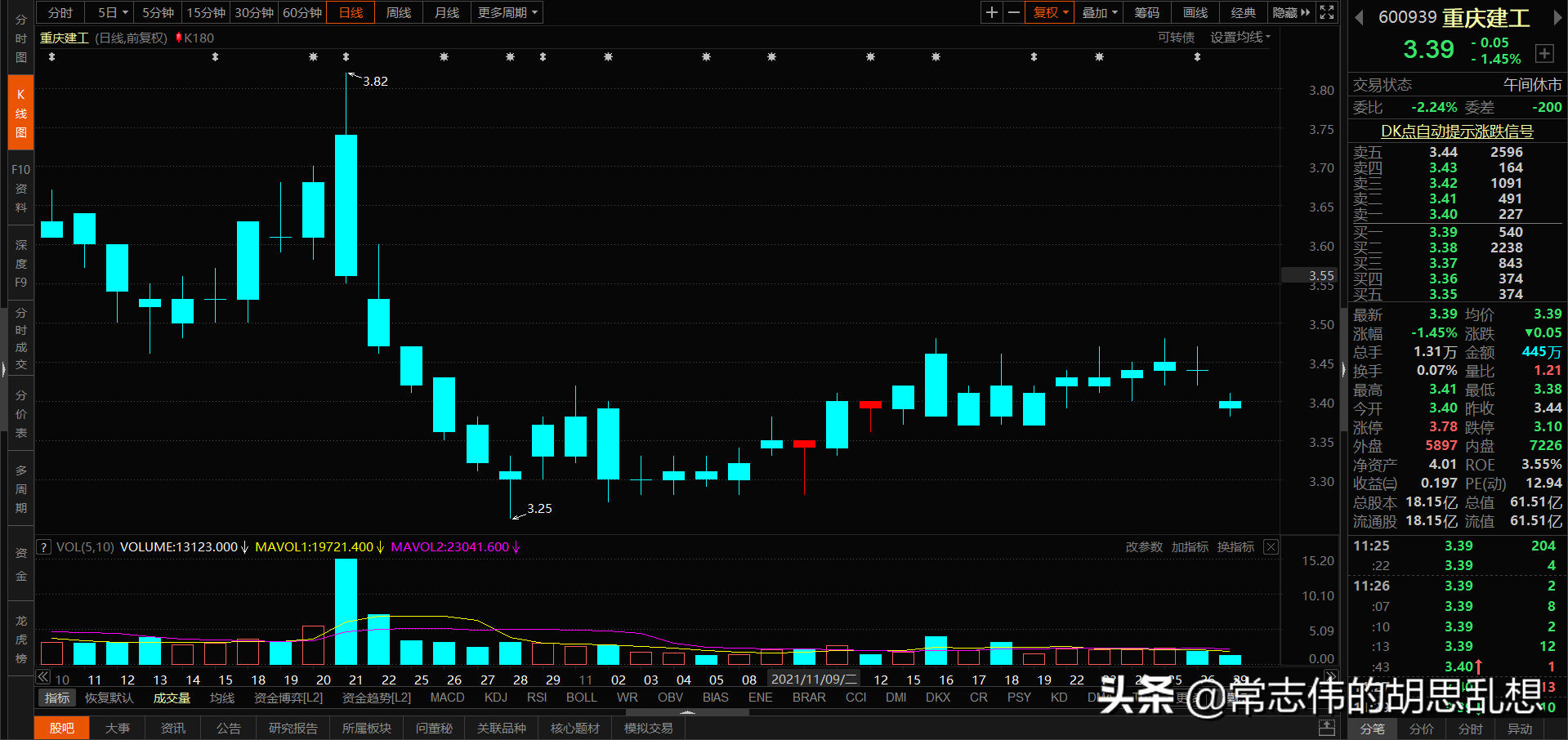Click the tallest volume bar in VOL chart
The width and height of the screenshot is (1568, 740).
pyautogui.click(x=346, y=612)
